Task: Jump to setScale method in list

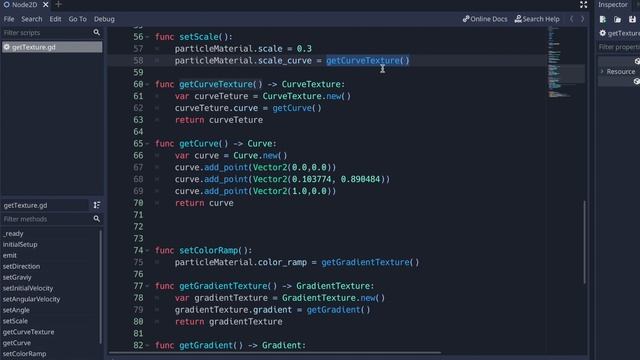Action: (15, 321)
